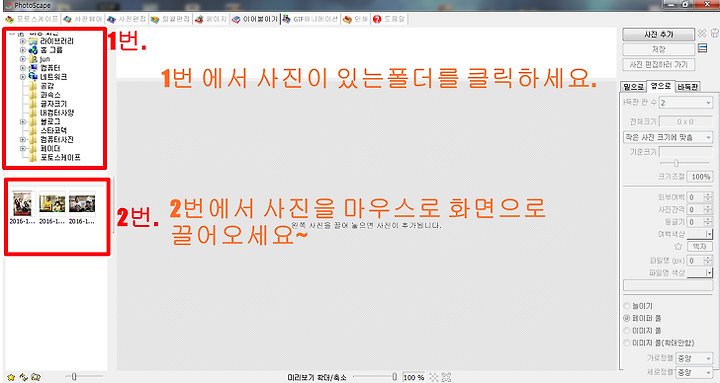Click the 사진 추가 button
This screenshot has height=383, width=720.
tap(658, 34)
